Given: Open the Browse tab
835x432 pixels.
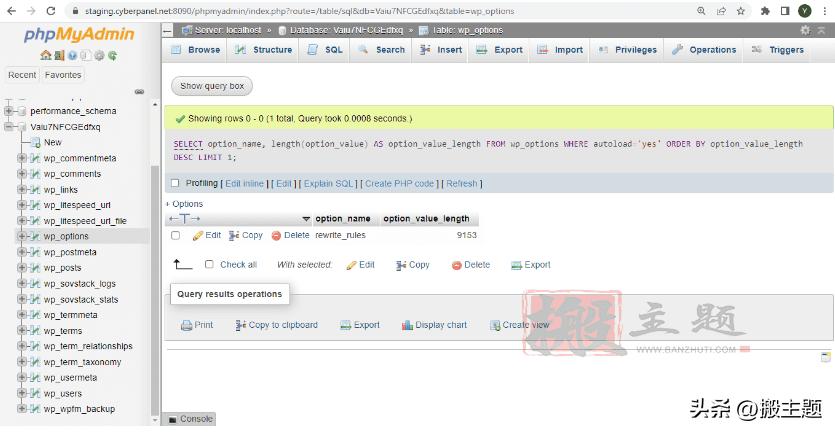Looking at the screenshot, I should tap(195, 50).
